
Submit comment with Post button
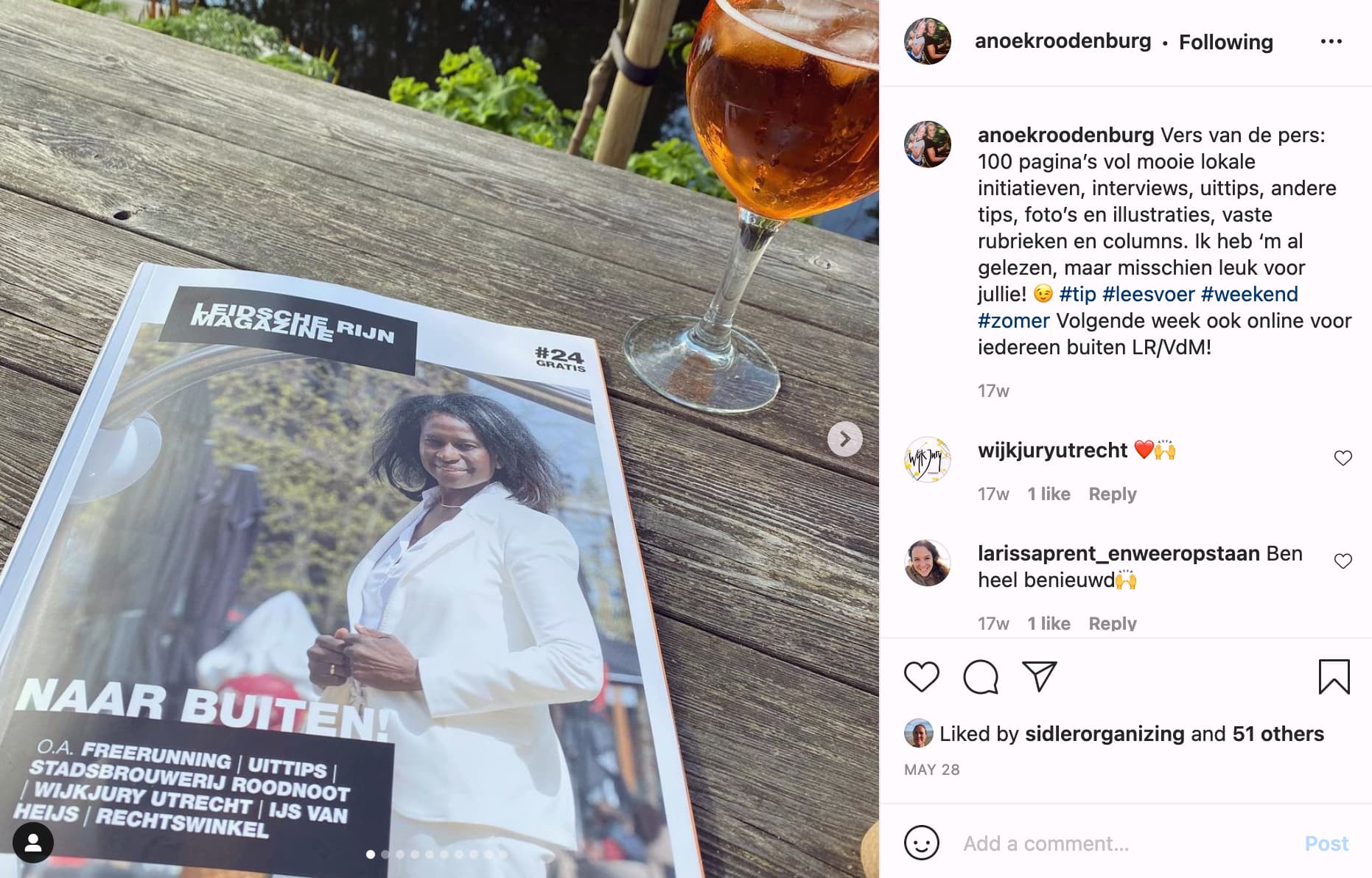tap(1326, 843)
